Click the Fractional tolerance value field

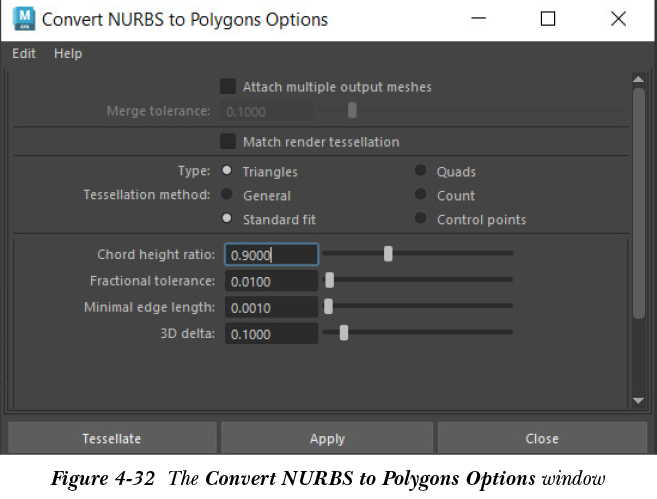tap(271, 281)
